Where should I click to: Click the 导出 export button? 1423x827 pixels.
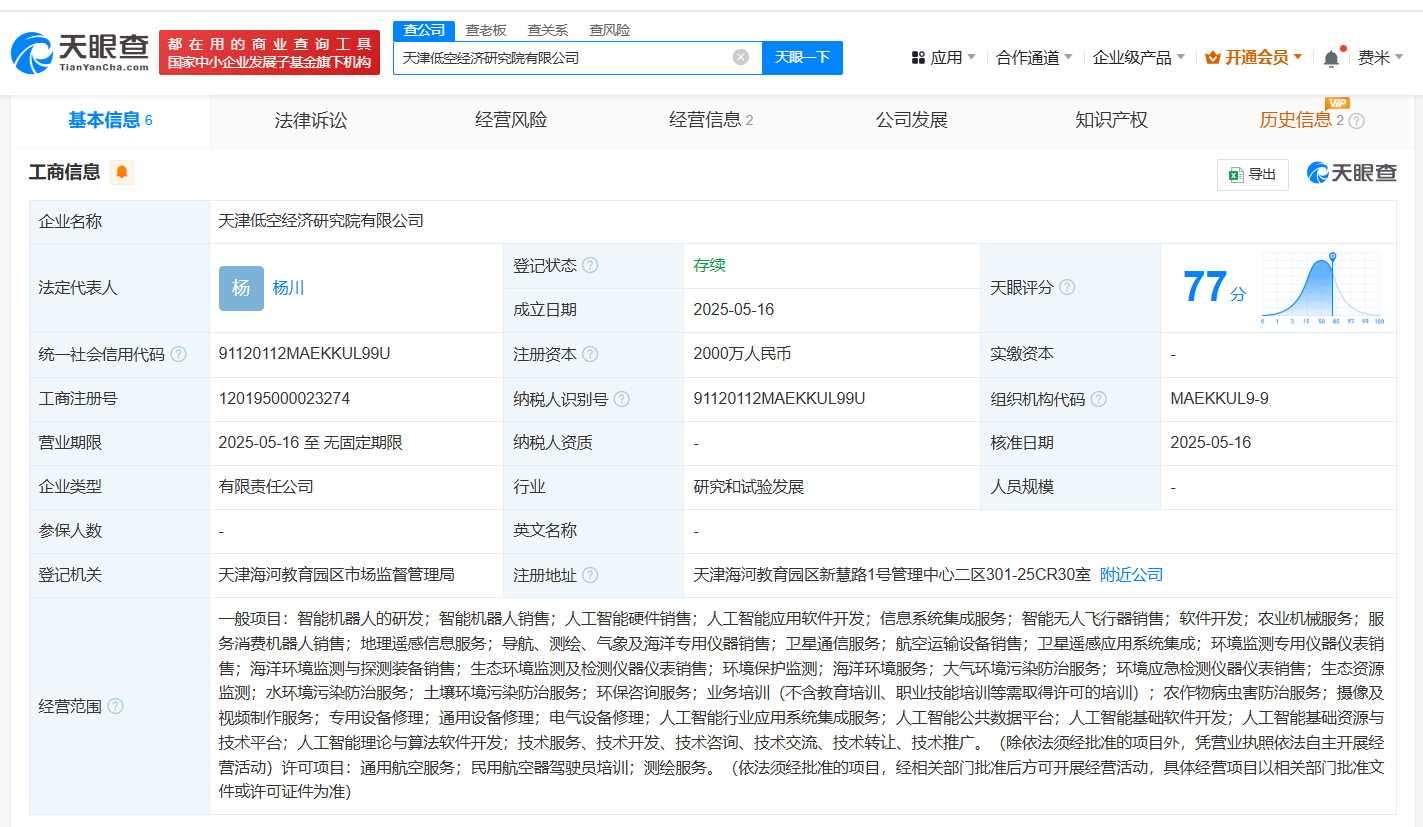pos(1252,174)
